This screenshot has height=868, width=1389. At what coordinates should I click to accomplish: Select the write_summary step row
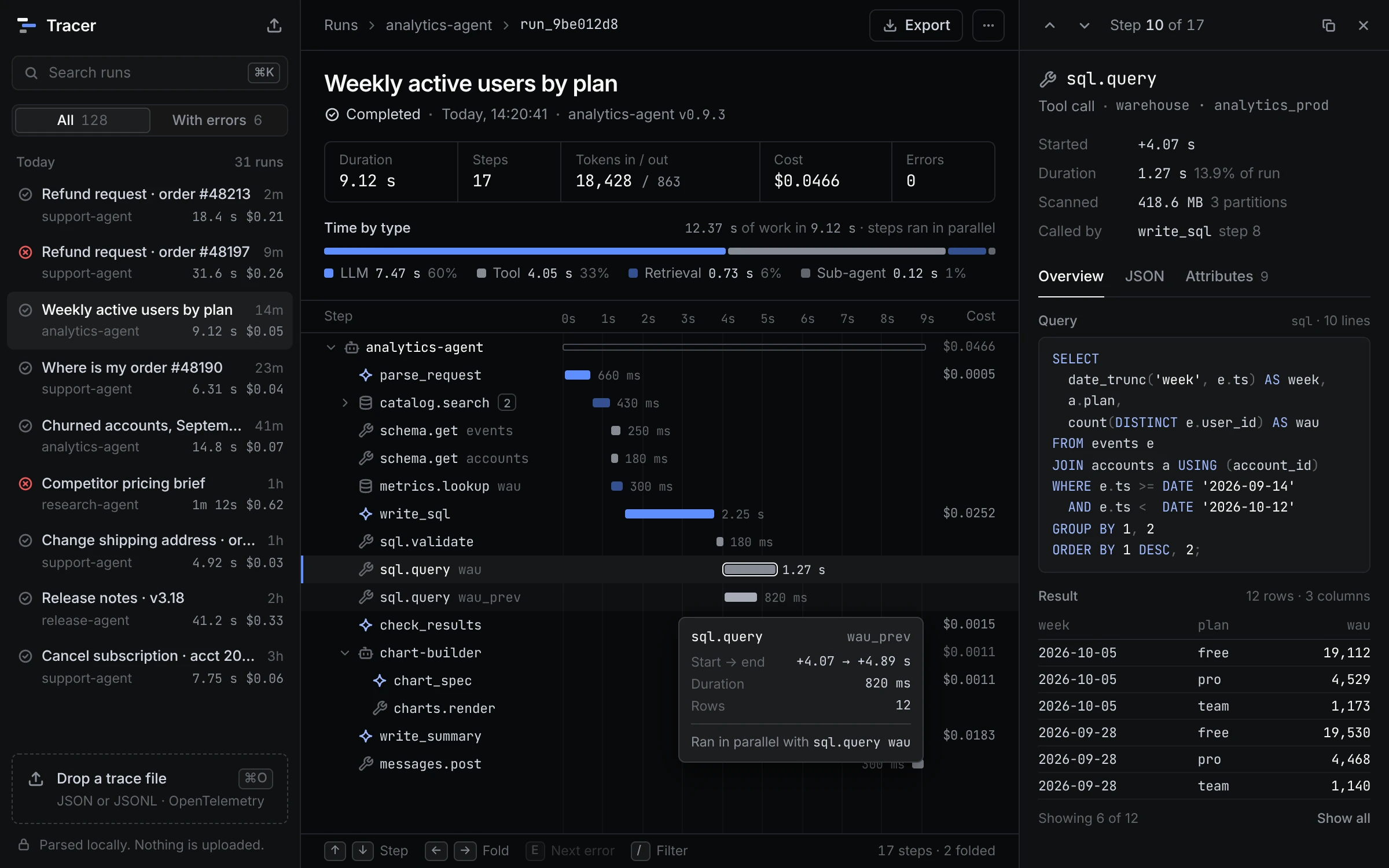(x=660, y=736)
